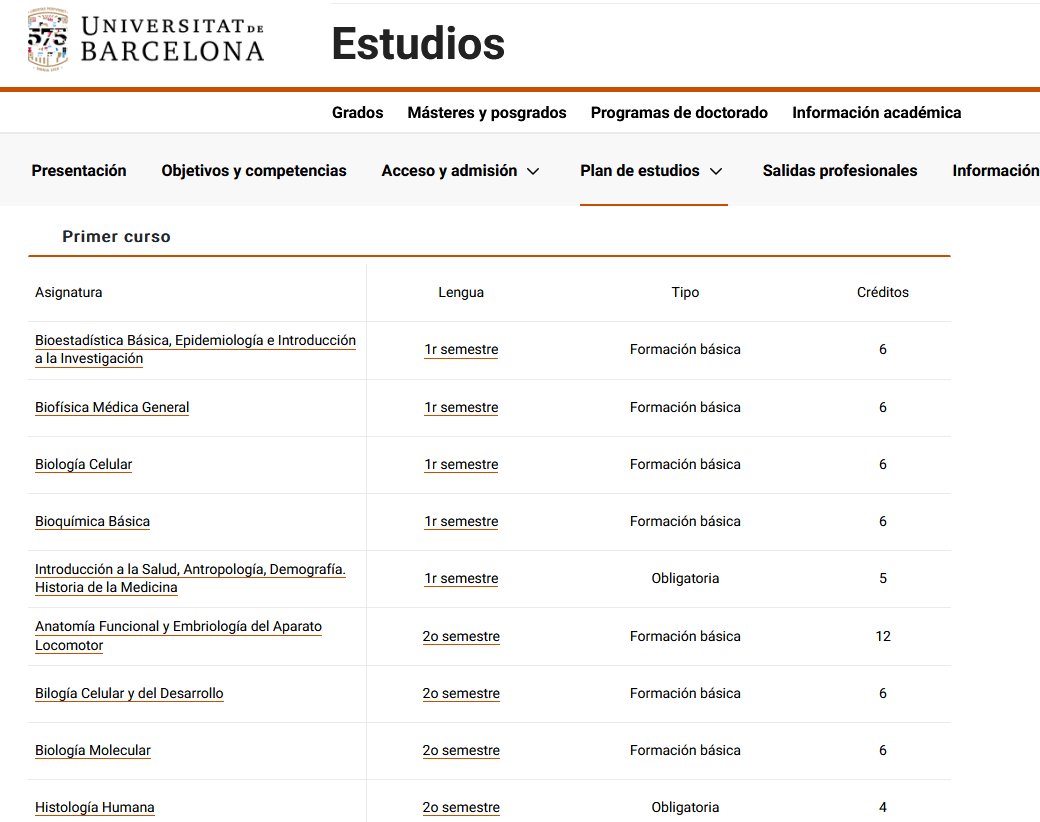
Task: Open Introducción a la Salud, Antropología link
Action: pyautogui.click(x=190, y=578)
